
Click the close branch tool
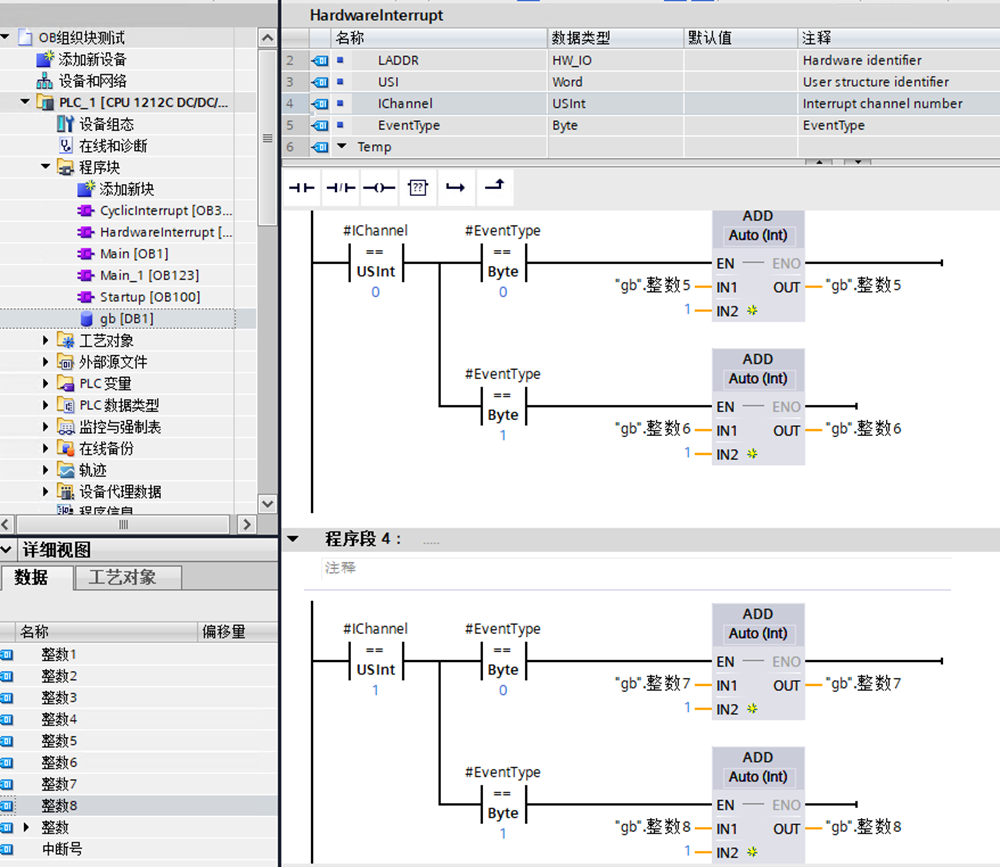coord(494,186)
